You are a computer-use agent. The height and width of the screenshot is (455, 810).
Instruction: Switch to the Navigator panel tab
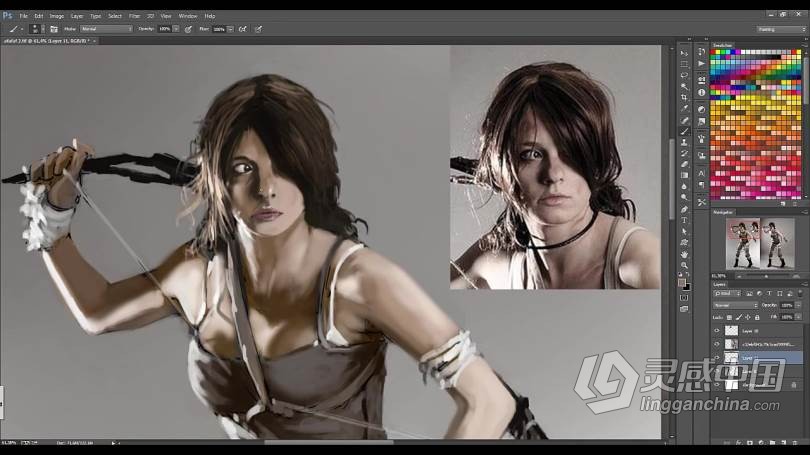[x=723, y=212]
